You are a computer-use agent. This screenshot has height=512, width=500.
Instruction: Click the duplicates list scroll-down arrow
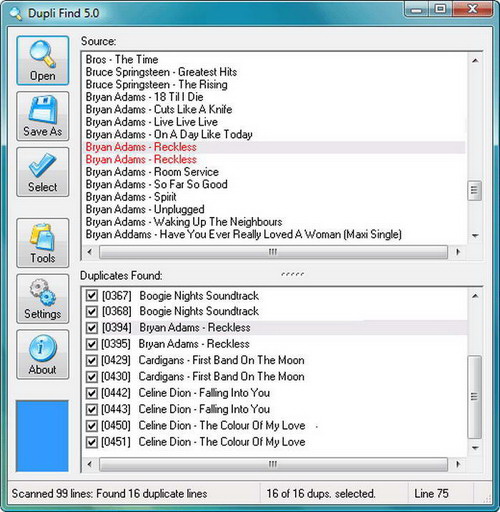tap(475, 448)
